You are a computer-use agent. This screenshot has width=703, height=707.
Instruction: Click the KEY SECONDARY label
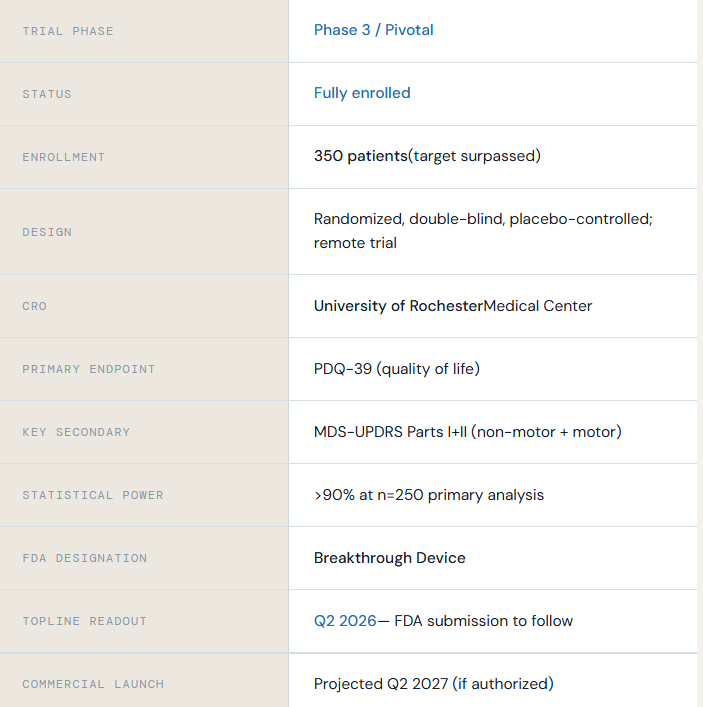coord(76,432)
